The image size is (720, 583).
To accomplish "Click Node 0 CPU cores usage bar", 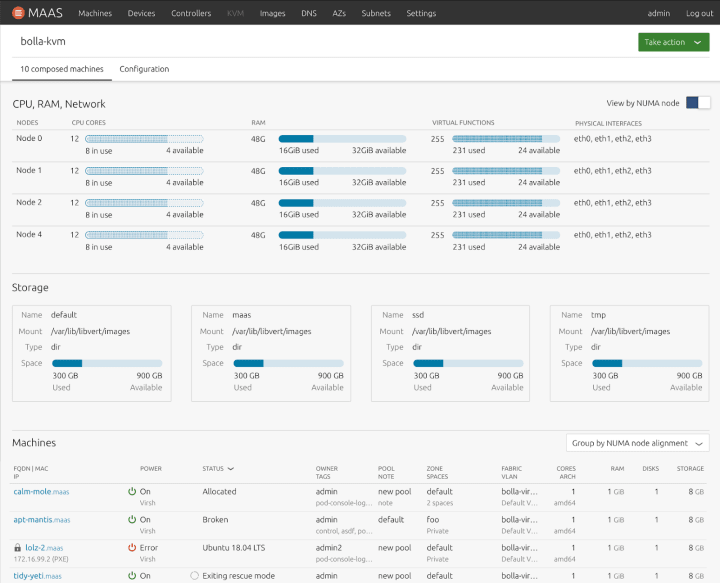I will coord(144,139).
